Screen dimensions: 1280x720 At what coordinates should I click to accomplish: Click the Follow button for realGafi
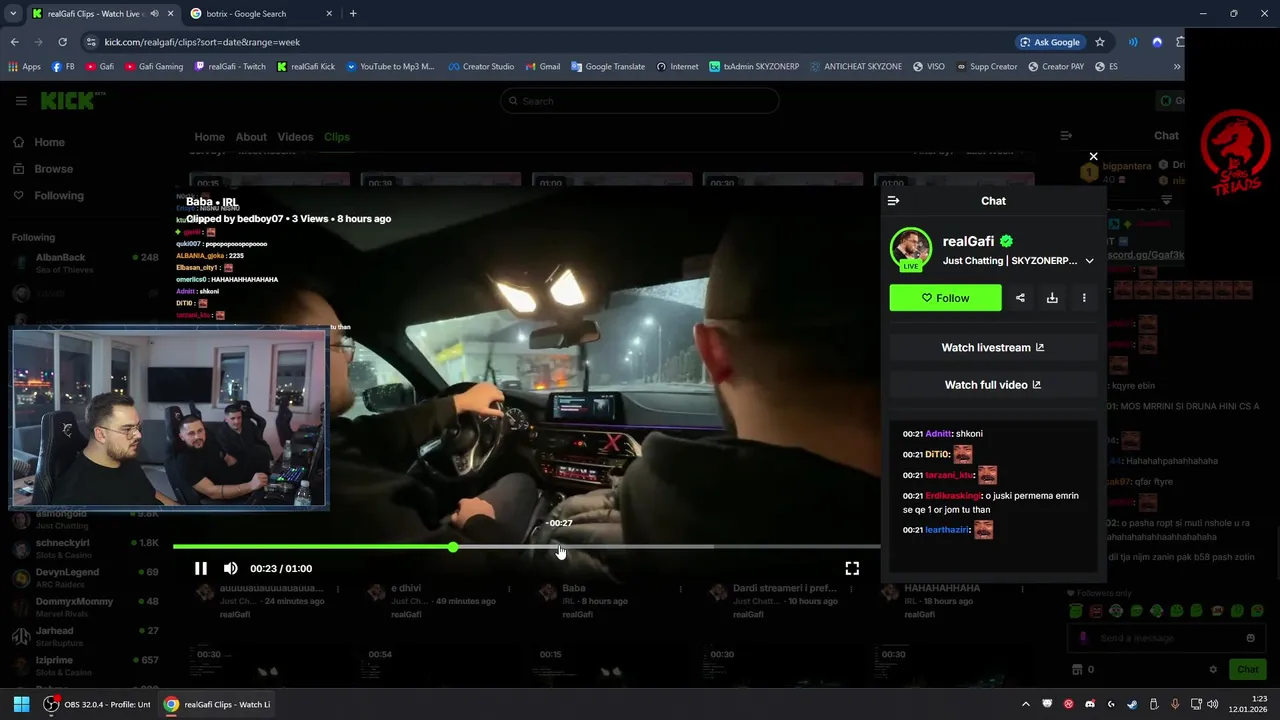coord(945,298)
